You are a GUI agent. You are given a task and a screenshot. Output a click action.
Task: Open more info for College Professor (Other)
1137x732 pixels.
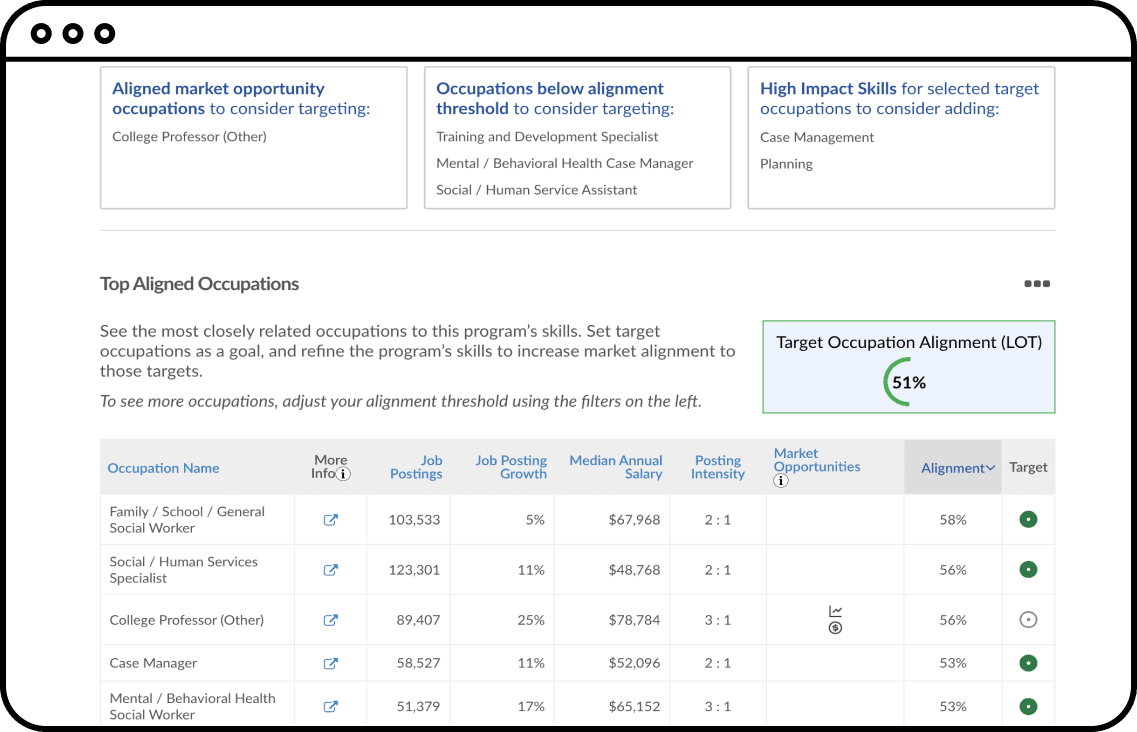[330, 620]
